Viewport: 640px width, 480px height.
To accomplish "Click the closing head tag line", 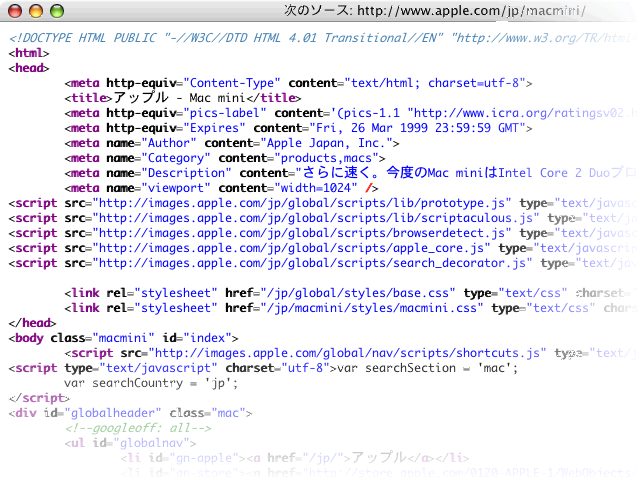I will tap(32, 323).
